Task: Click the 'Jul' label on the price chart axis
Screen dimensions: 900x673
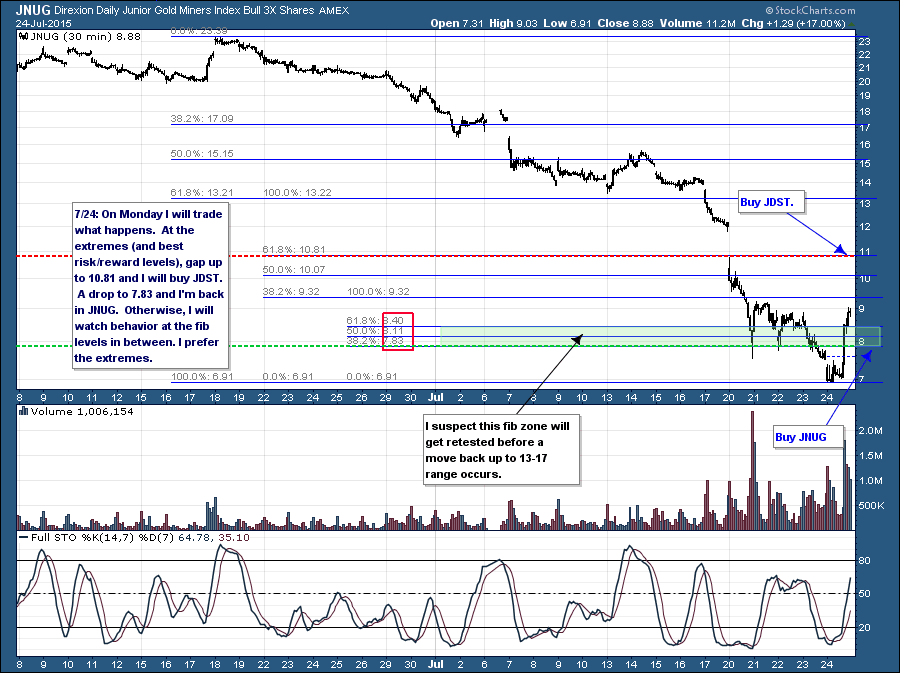Action: coord(435,396)
